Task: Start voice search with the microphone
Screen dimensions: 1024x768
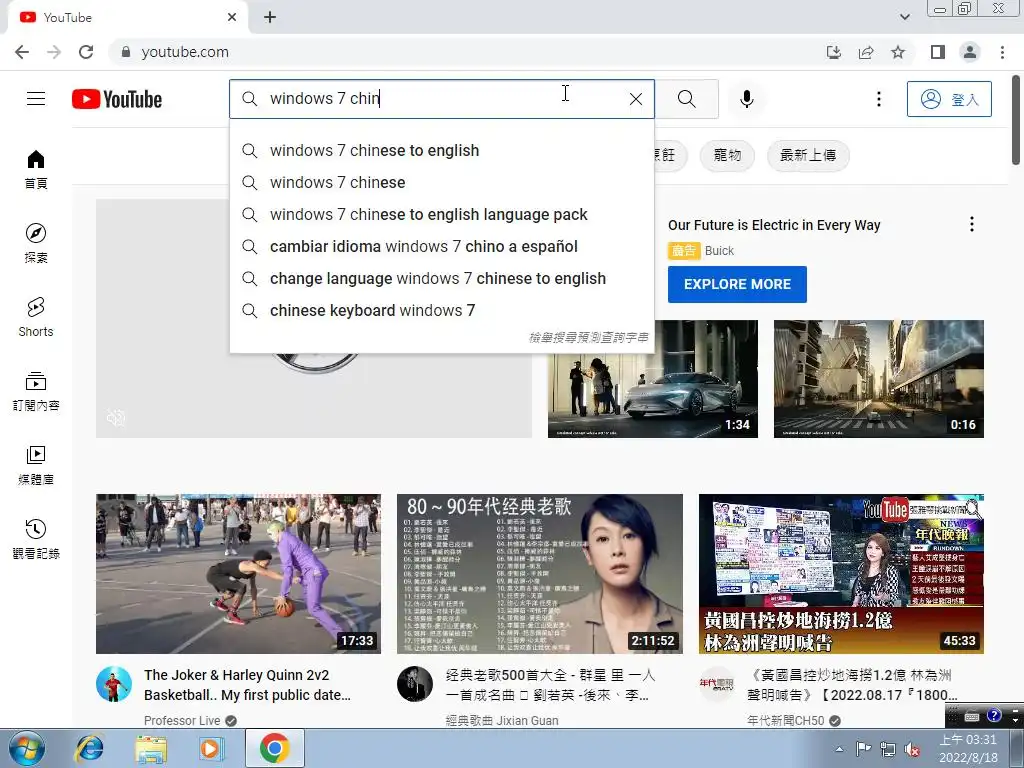Action: click(x=746, y=99)
